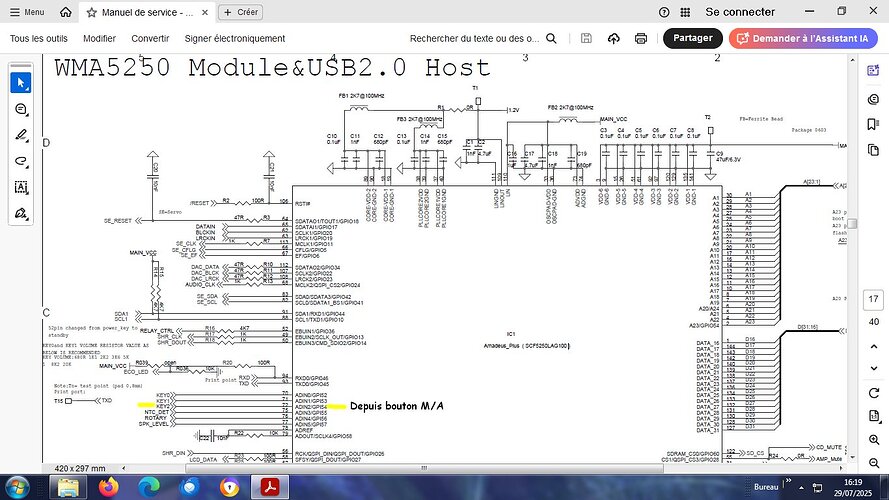889x500 pixels.
Task: Click the "420 x 297 mm" page size
Action: tap(80, 468)
